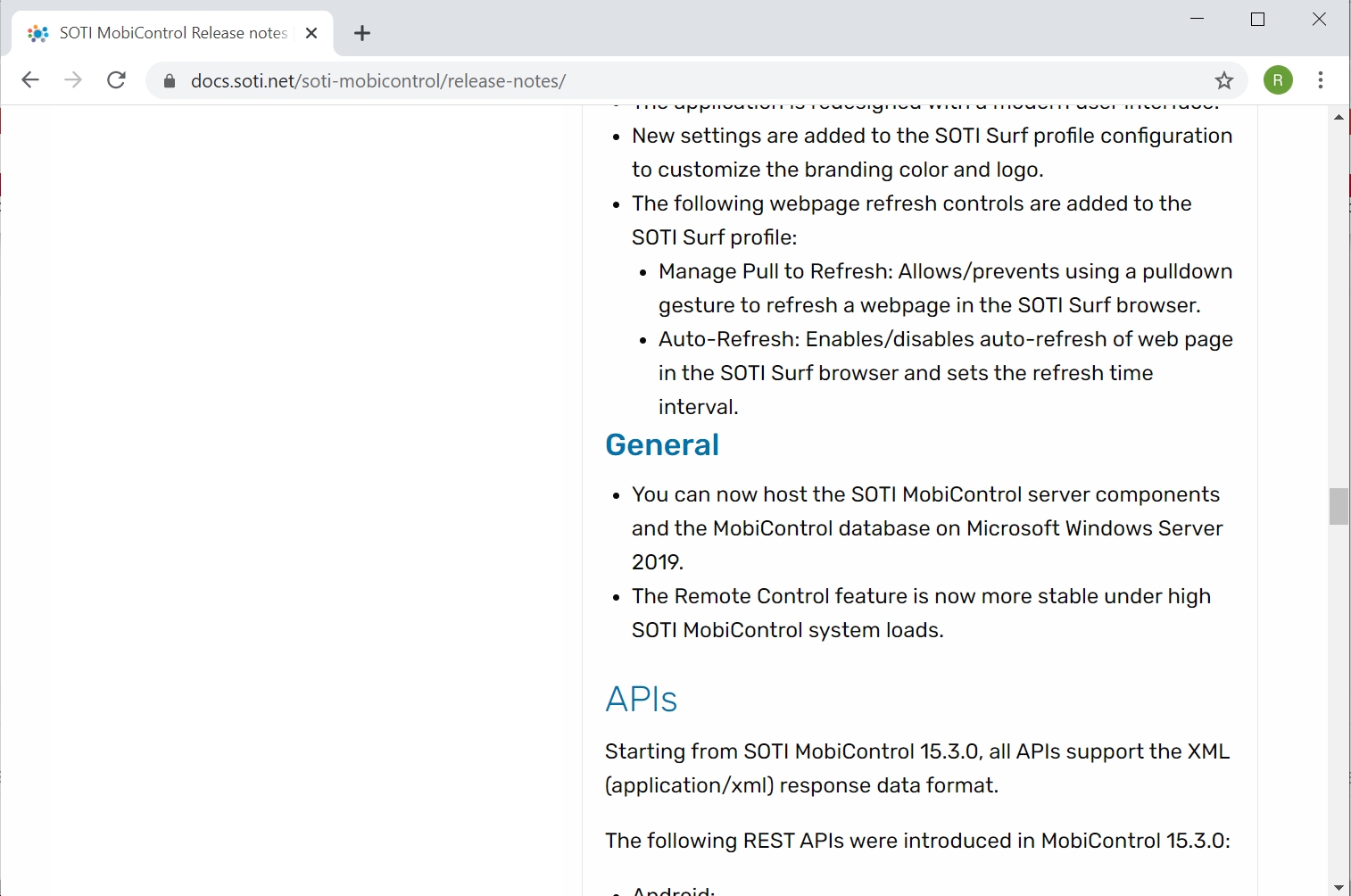Screen dimensions: 1351x896
Task: Click the scrollbar down arrow
Action: (1339, 887)
